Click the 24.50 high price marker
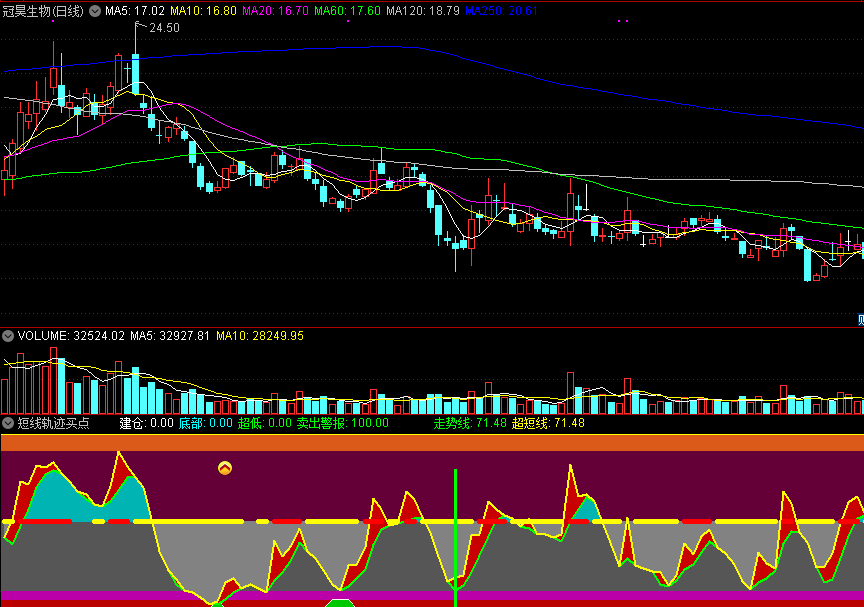The width and height of the screenshot is (864, 607). (164, 28)
